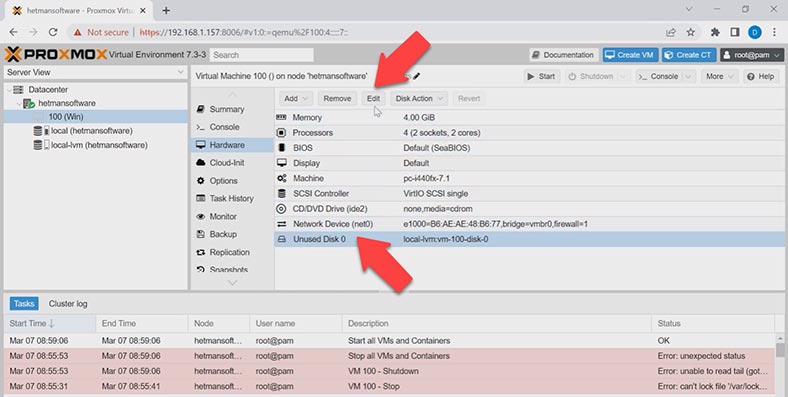Switch to the Tasks tab
This screenshot has width=788, height=397.
click(24, 304)
